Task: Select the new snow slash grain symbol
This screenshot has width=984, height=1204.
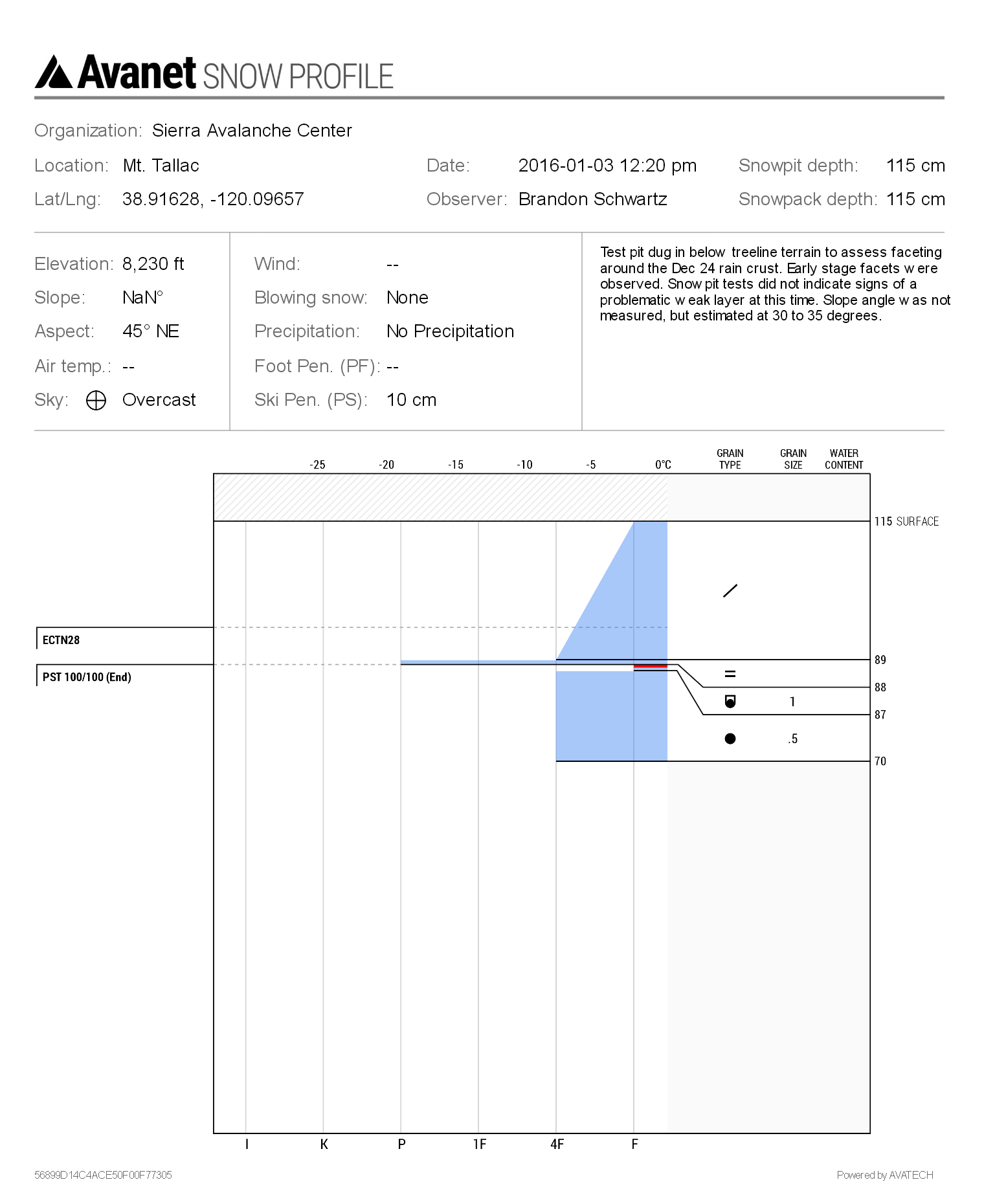Action: click(730, 590)
